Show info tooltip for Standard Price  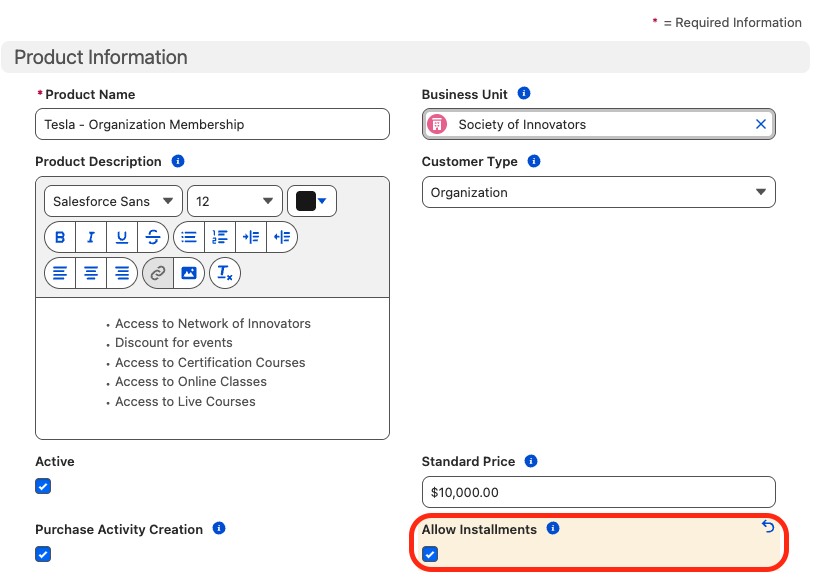pyautogui.click(x=531, y=461)
